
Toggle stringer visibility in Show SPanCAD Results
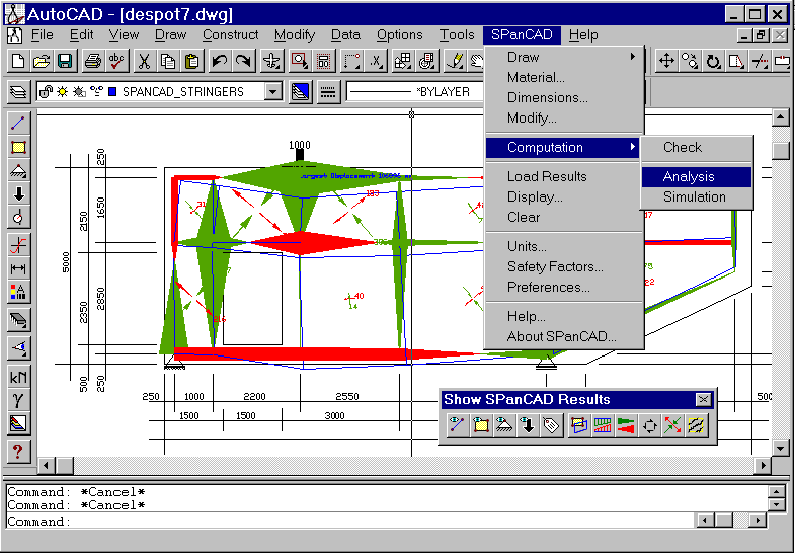tap(457, 425)
